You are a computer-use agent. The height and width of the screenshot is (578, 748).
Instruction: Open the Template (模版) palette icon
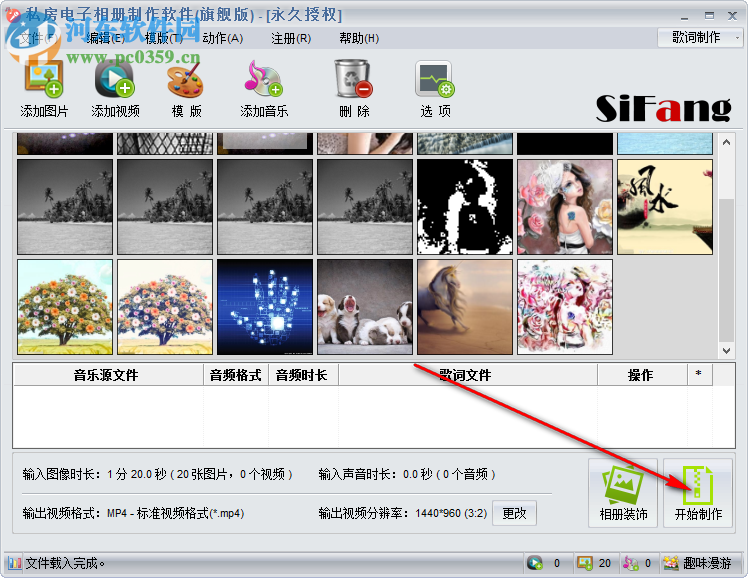[x=186, y=80]
